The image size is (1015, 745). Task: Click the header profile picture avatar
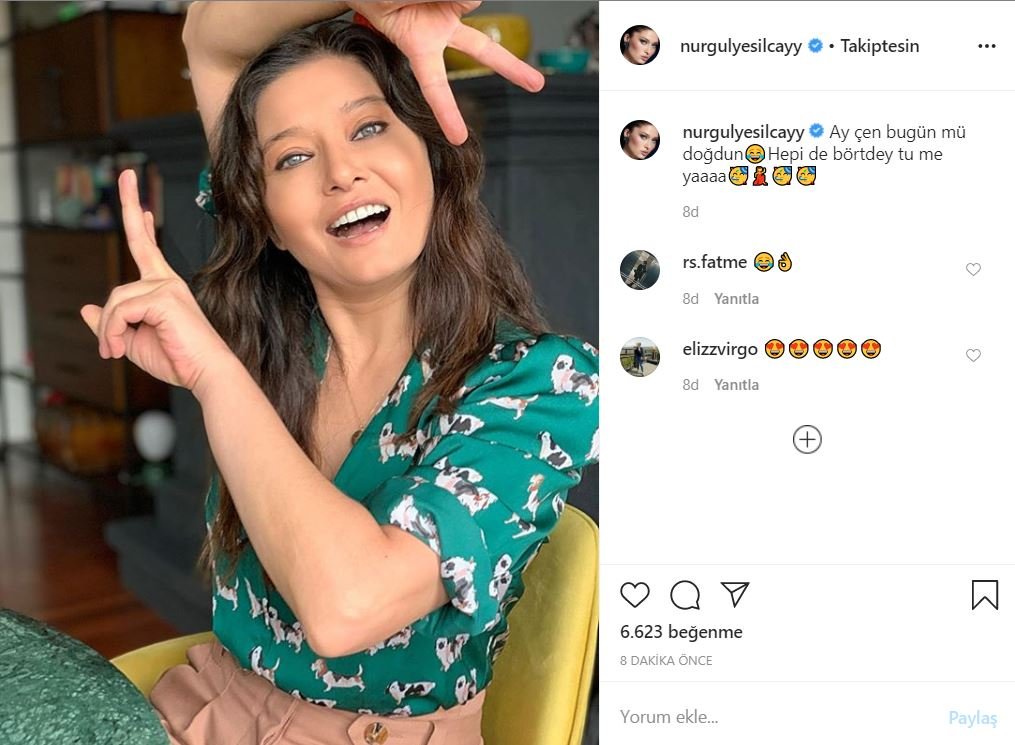640,46
